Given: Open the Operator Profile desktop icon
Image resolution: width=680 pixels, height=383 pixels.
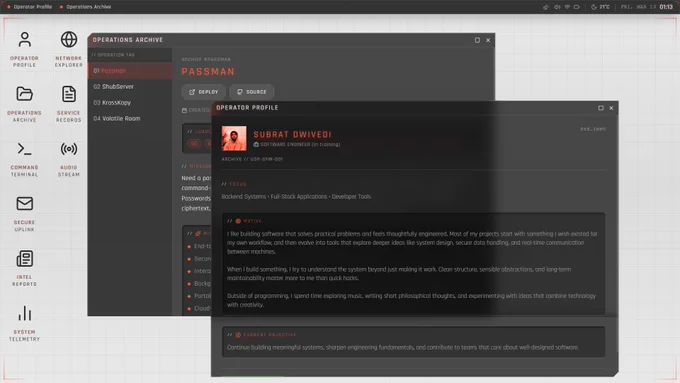Looking at the screenshot, I should [x=24, y=49].
